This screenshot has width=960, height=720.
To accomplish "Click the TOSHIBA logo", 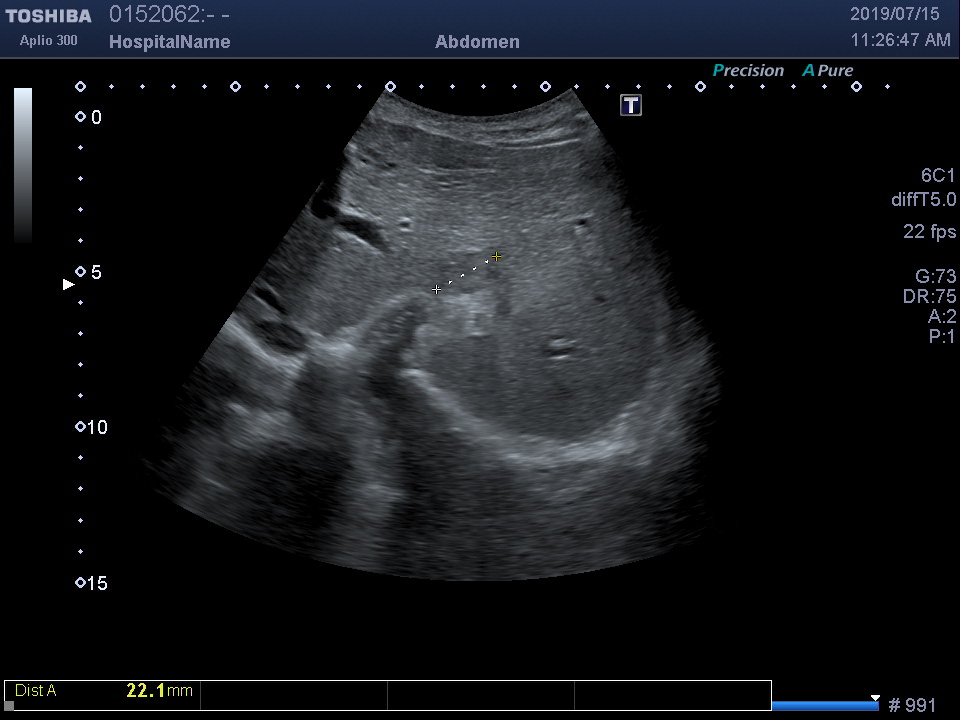I will (x=48, y=16).
